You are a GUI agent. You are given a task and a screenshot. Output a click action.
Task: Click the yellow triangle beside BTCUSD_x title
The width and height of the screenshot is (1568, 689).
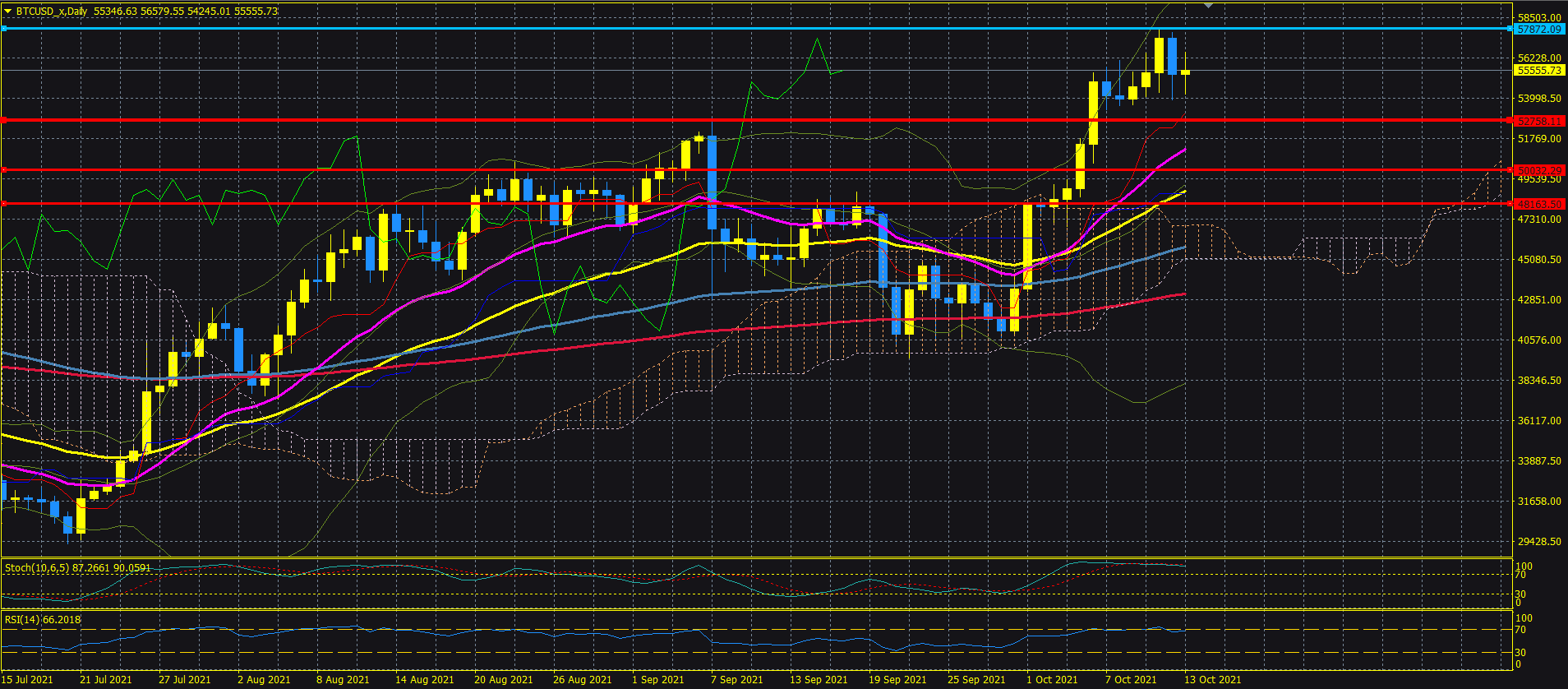tap(7, 12)
